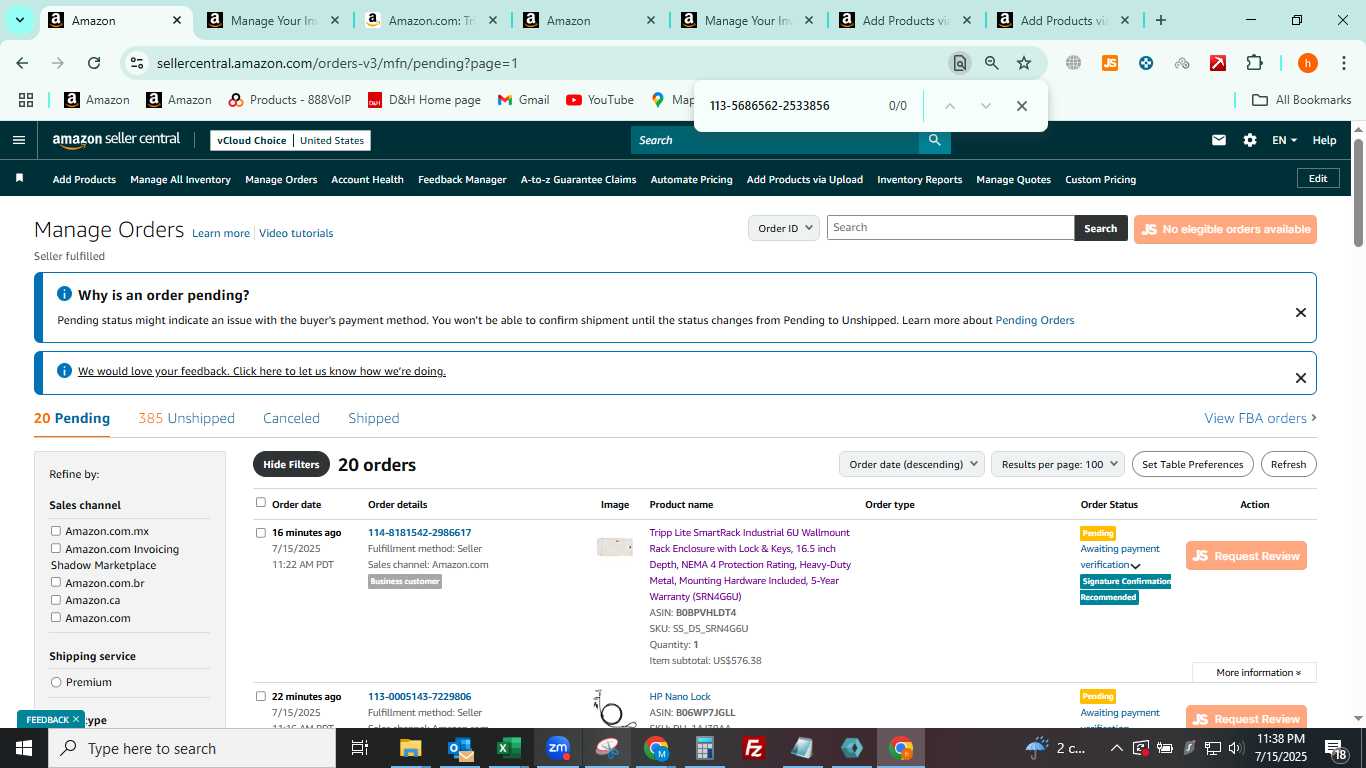
Task: Open FileZilla from taskbar
Action: coord(754,748)
